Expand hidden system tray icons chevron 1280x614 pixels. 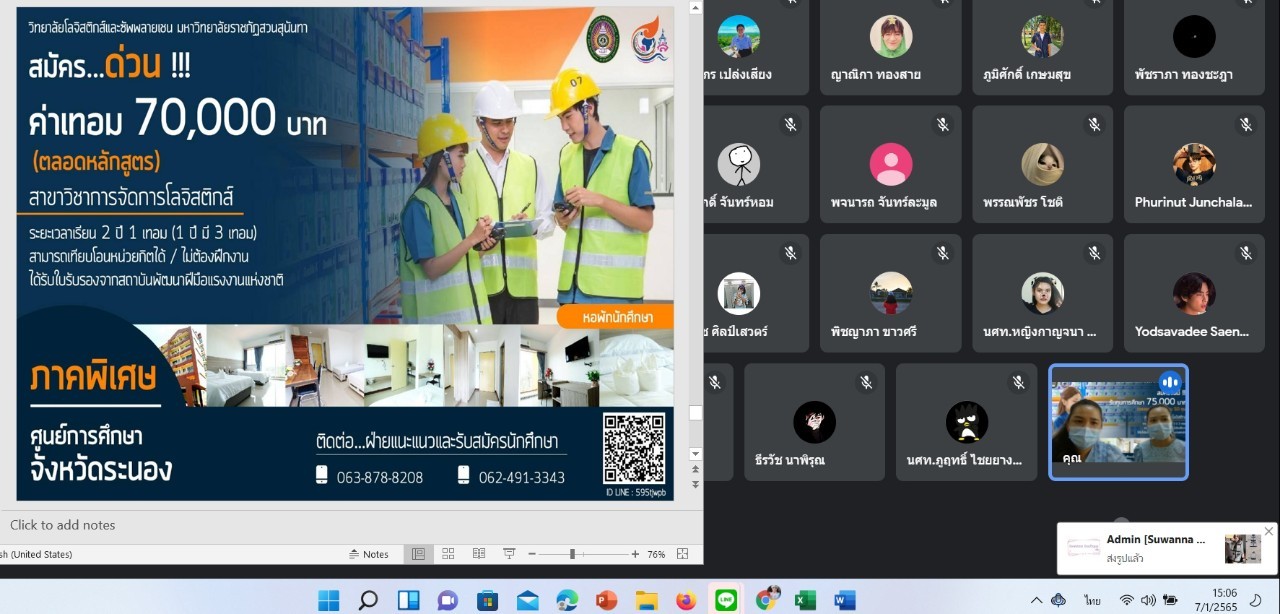click(1037, 600)
